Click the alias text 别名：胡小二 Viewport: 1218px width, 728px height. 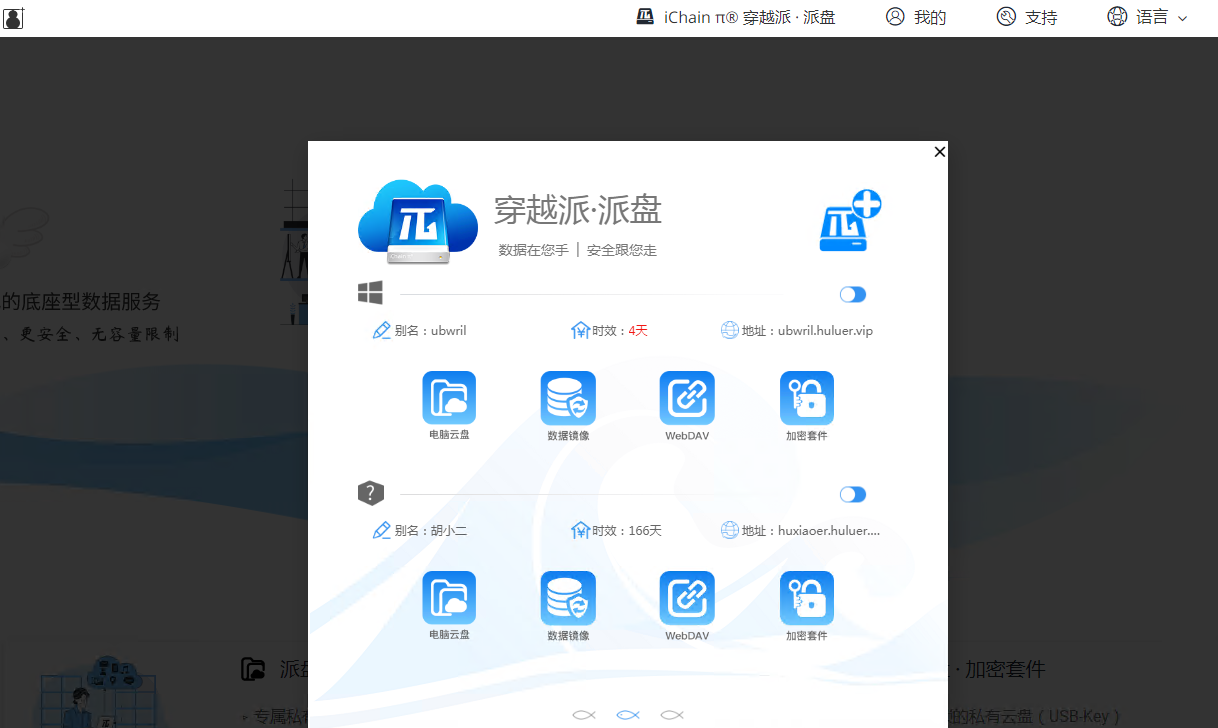point(431,531)
